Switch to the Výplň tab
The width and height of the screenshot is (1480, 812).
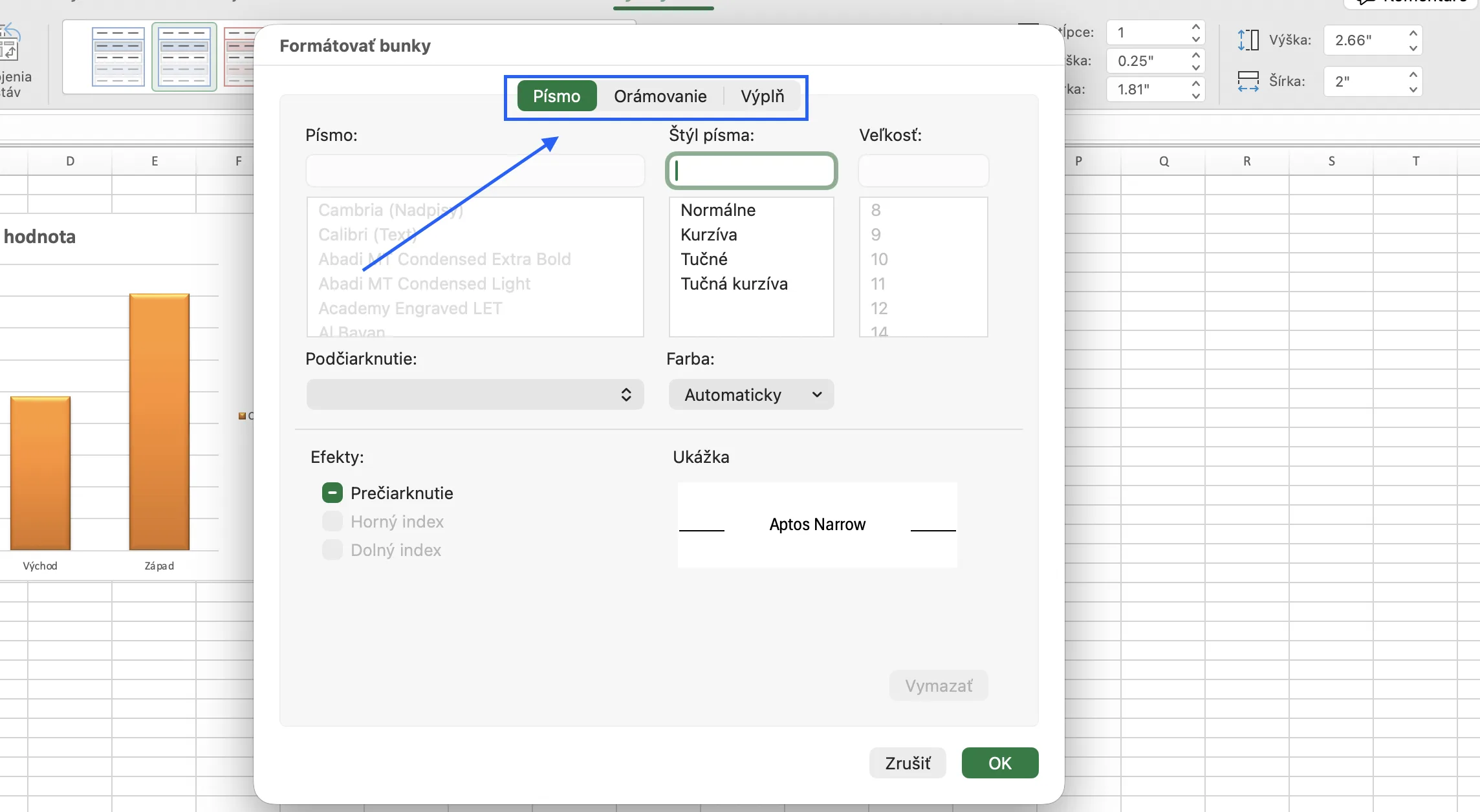[762, 96]
